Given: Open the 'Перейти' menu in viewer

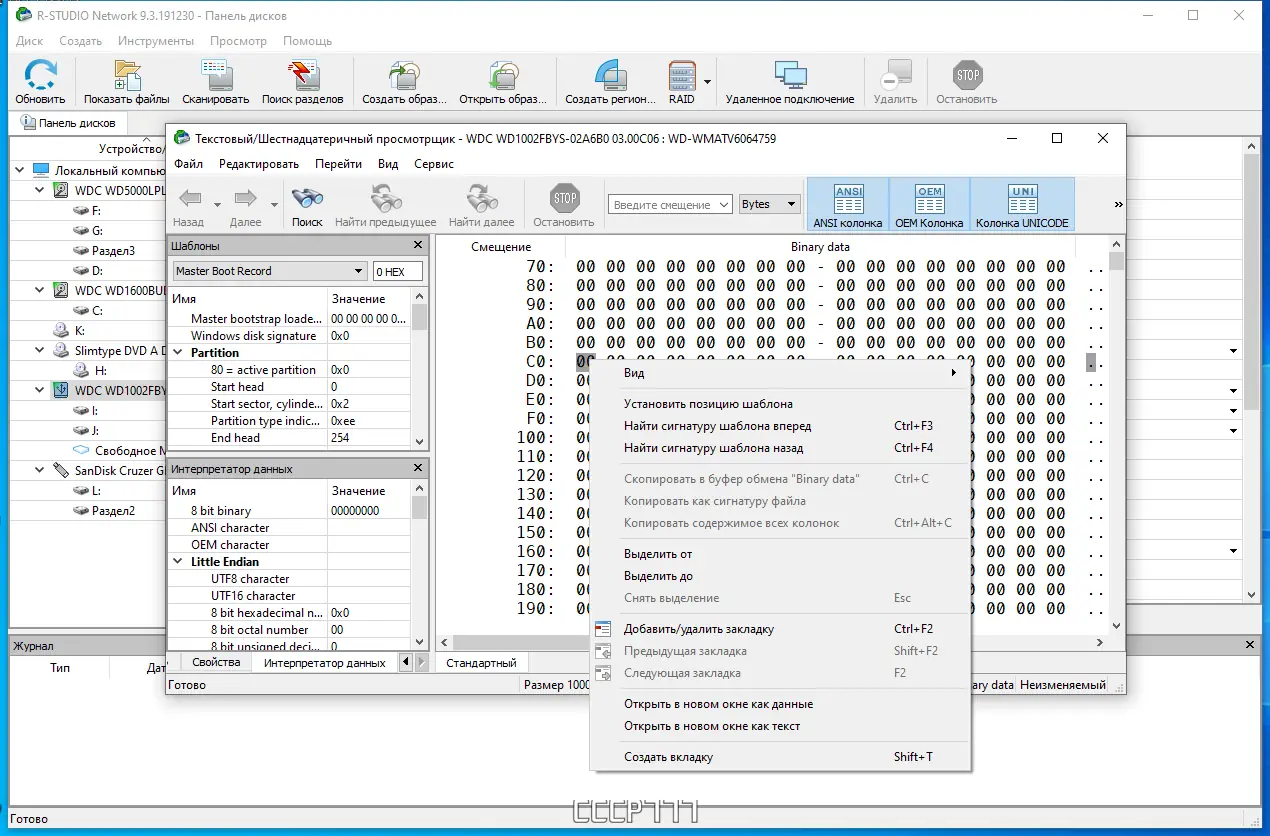Looking at the screenshot, I should pos(338,164).
